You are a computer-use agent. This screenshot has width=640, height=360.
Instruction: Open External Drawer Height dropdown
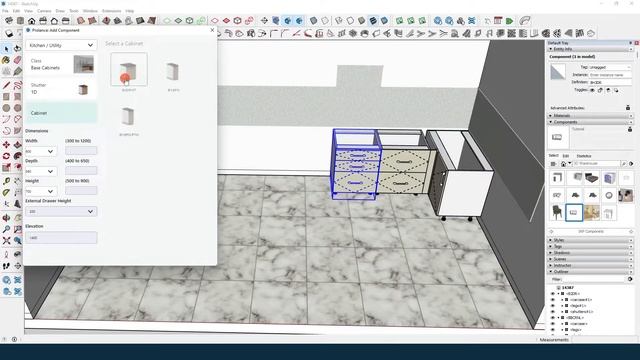[x=61, y=211]
